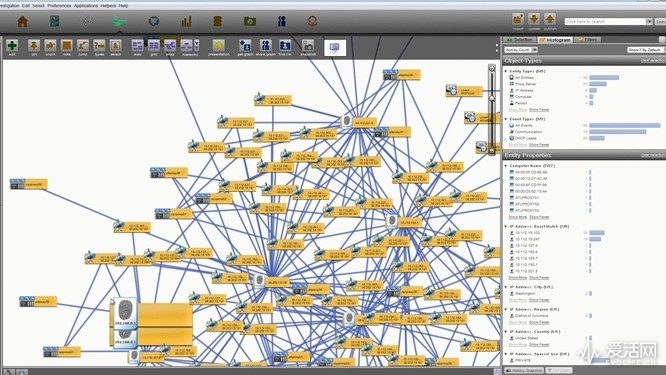Click the Home icon in the top toolbar

(x=23, y=21)
